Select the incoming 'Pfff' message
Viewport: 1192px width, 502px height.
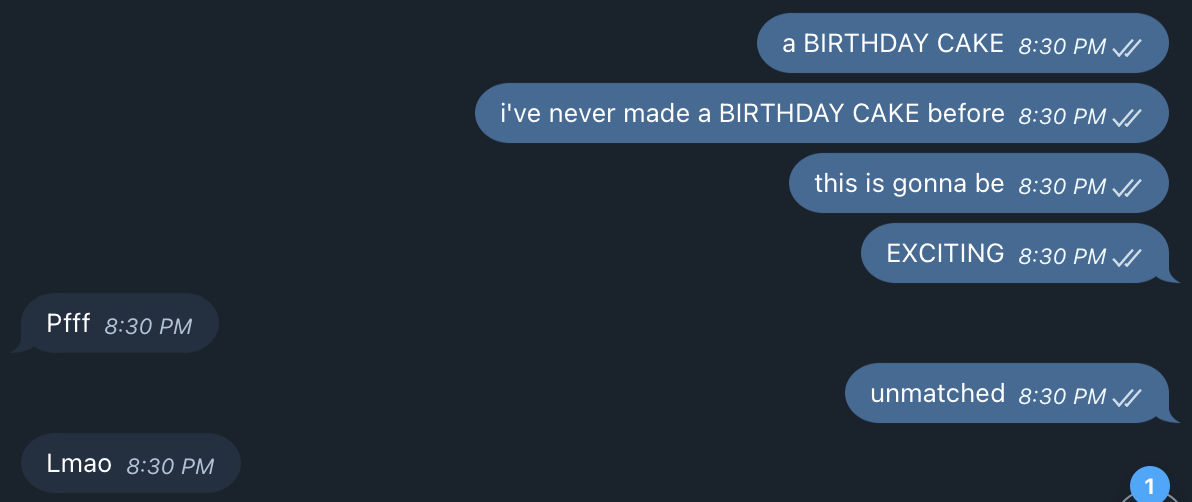[119, 323]
